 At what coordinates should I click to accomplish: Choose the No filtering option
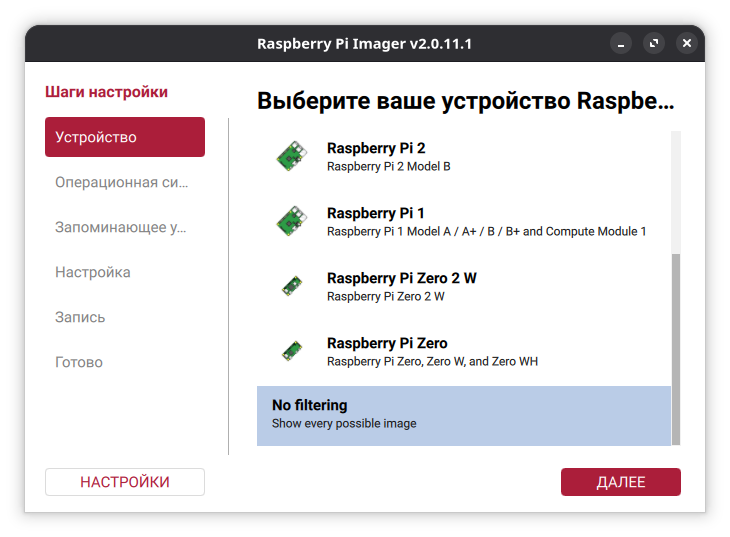(x=464, y=416)
